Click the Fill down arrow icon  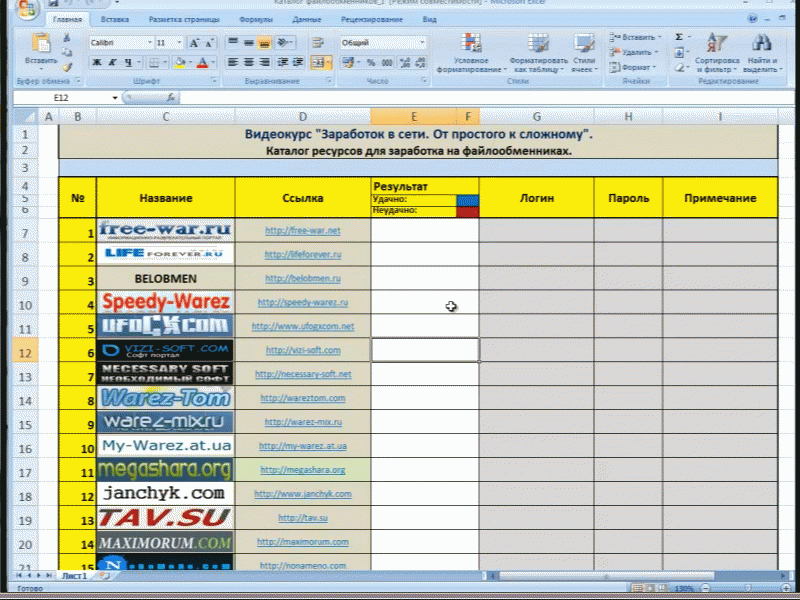click(x=679, y=53)
